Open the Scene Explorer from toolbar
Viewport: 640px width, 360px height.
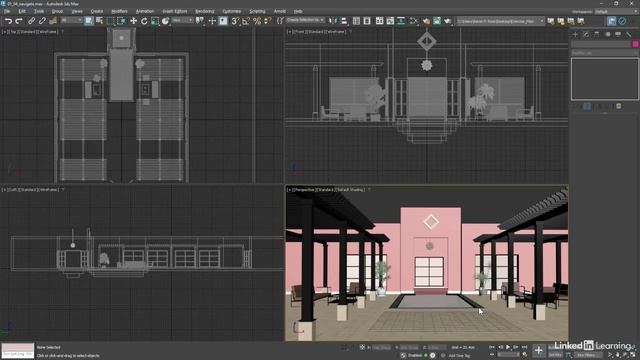pos(356,21)
